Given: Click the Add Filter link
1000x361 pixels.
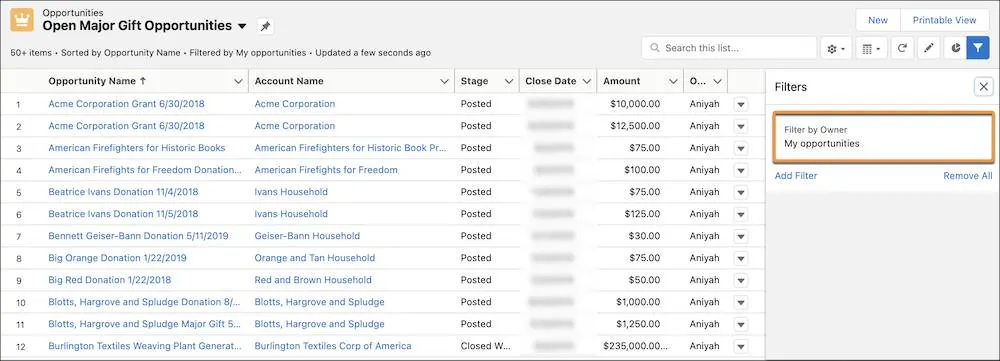Looking at the screenshot, I should 796,176.
